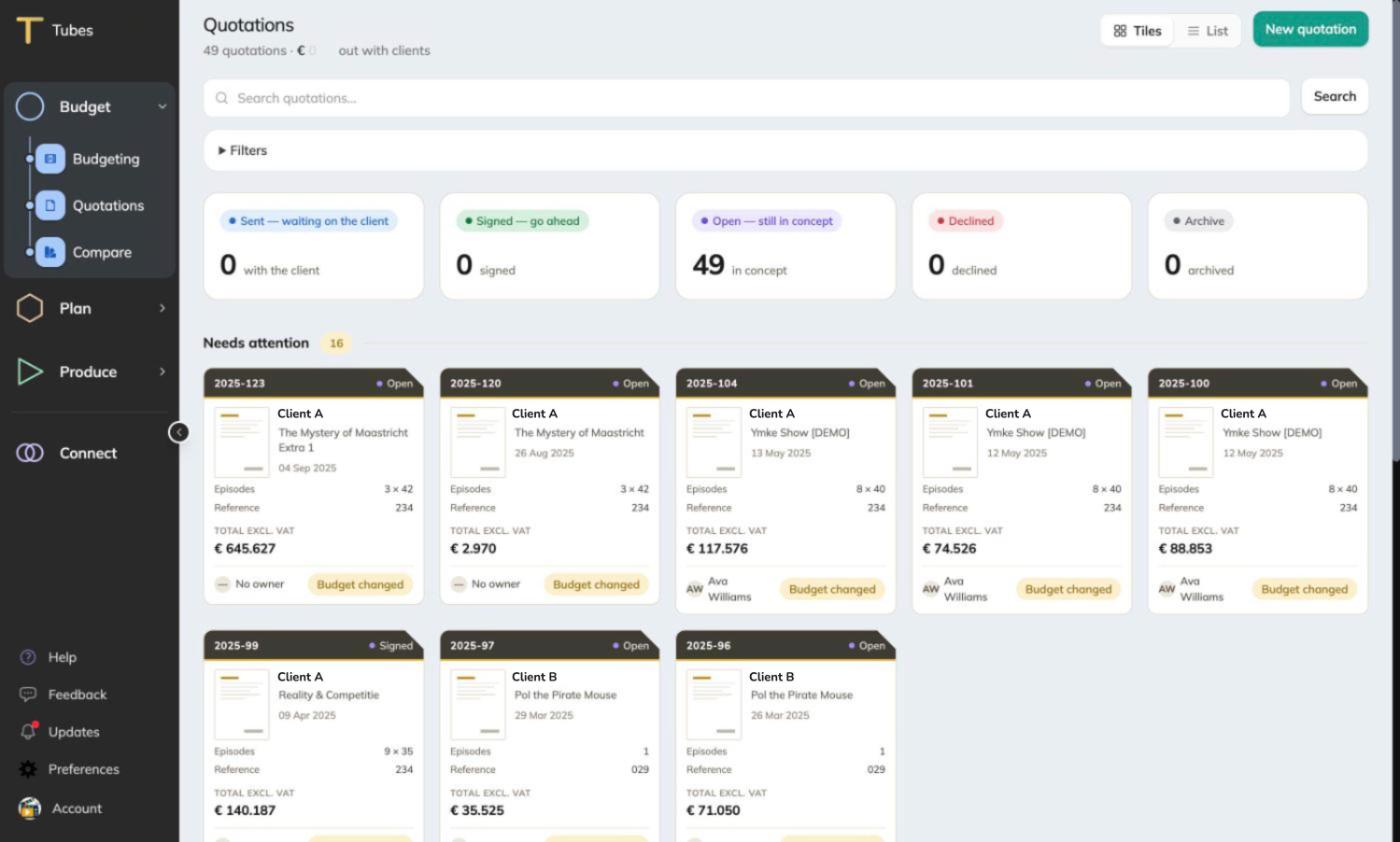The width and height of the screenshot is (1400, 842).
Task: Click the search magnifier icon
Action: click(x=222, y=98)
